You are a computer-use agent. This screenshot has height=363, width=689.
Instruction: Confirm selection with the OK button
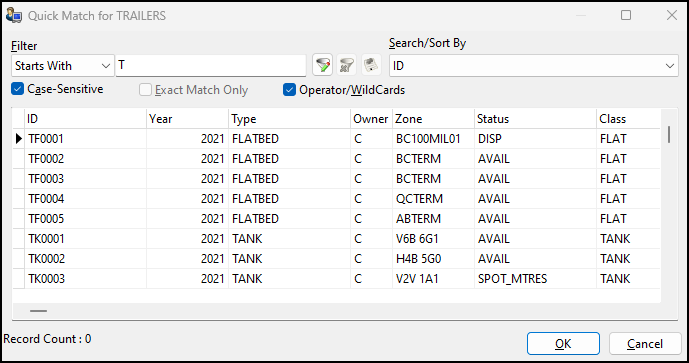(563, 344)
